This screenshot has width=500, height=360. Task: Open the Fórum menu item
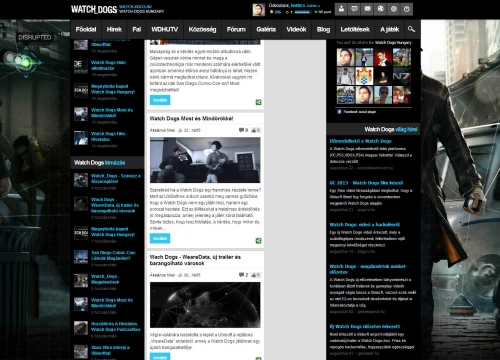point(236,29)
